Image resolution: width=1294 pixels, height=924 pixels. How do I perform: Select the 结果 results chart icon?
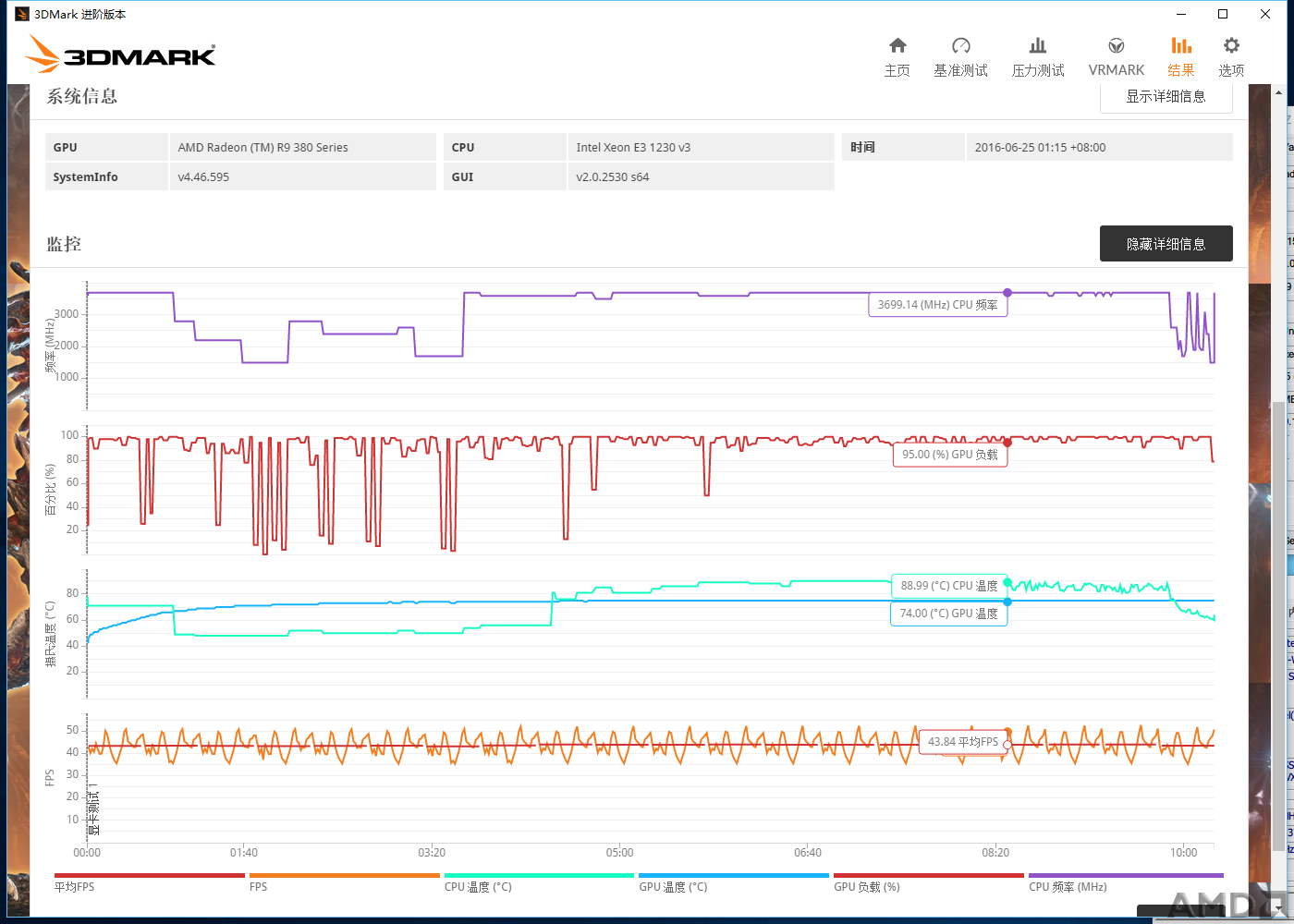1181,46
